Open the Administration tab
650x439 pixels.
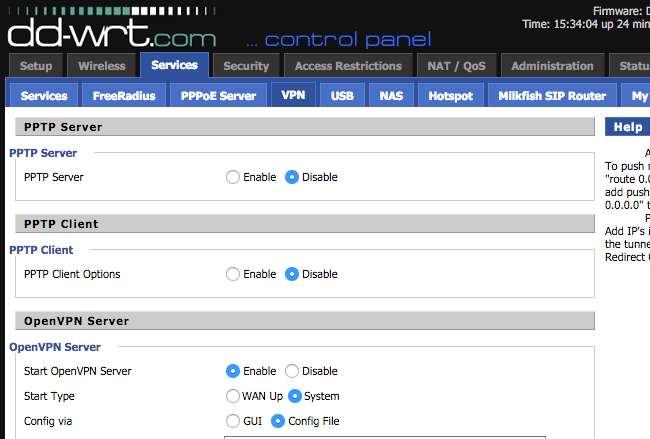click(552, 65)
